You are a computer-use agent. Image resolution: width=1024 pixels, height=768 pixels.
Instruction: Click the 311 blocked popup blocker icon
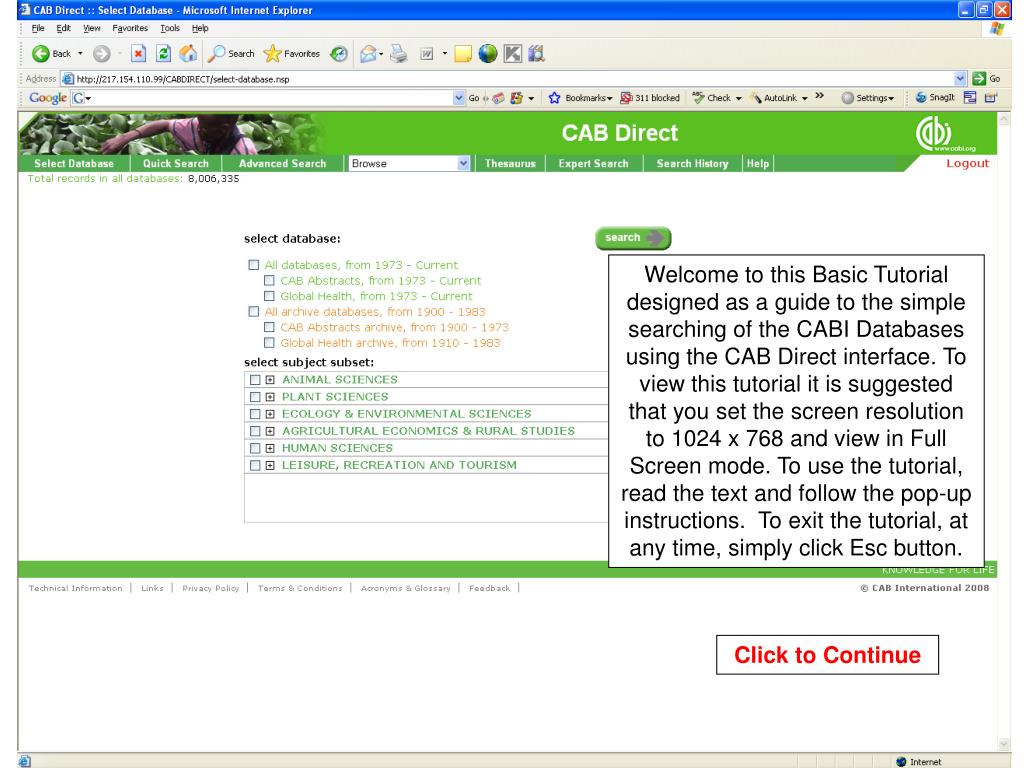tap(626, 98)
